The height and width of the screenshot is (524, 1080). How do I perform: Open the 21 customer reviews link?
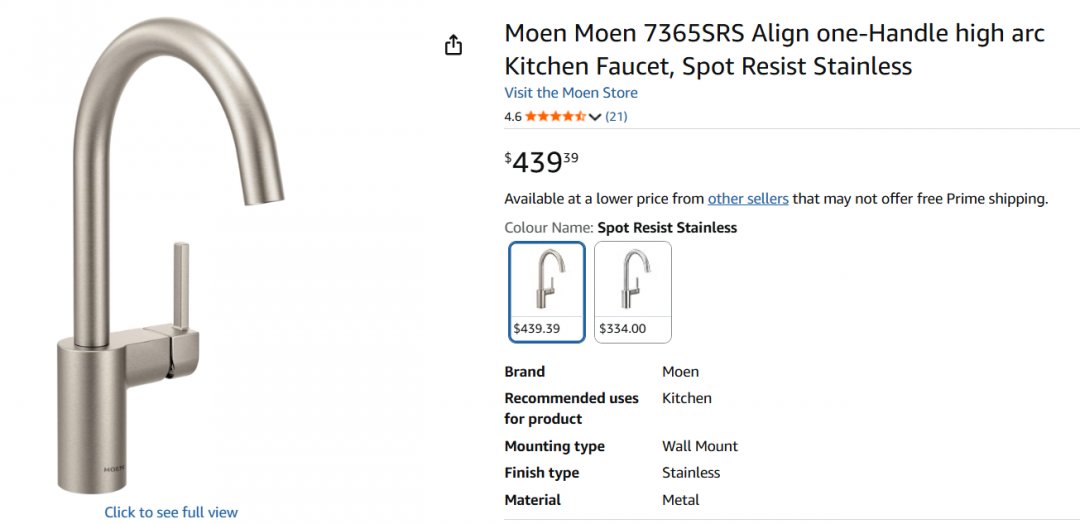click(x=616, y=116)
